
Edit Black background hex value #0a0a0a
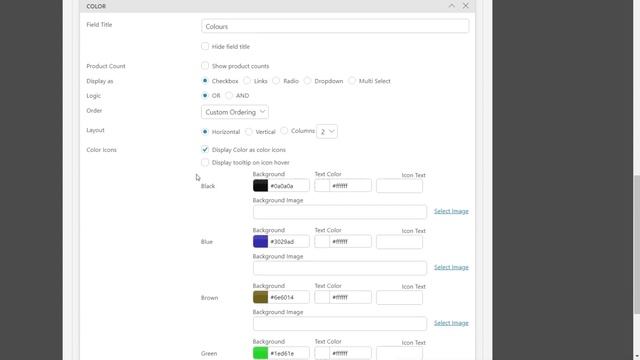289,186
